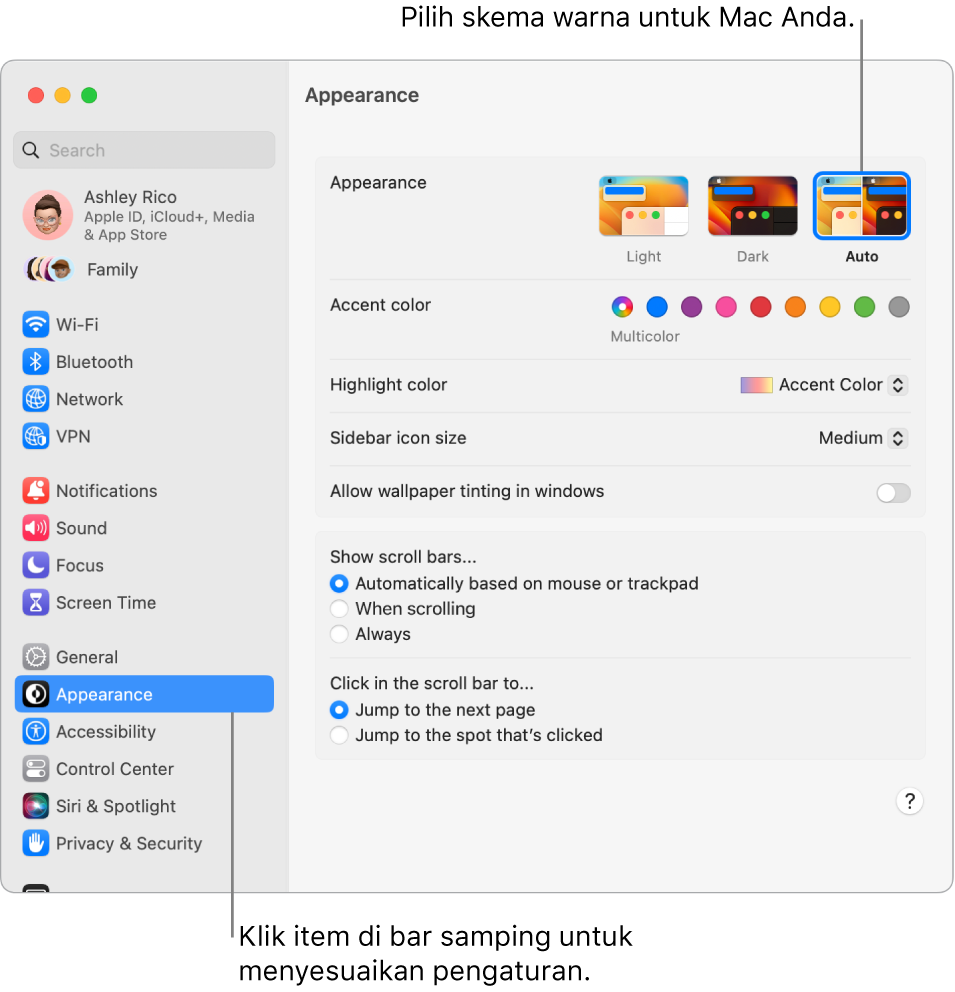955x992 pixels.
Task: Click the Screen Time hourglass icon
Action: [36, 603]
